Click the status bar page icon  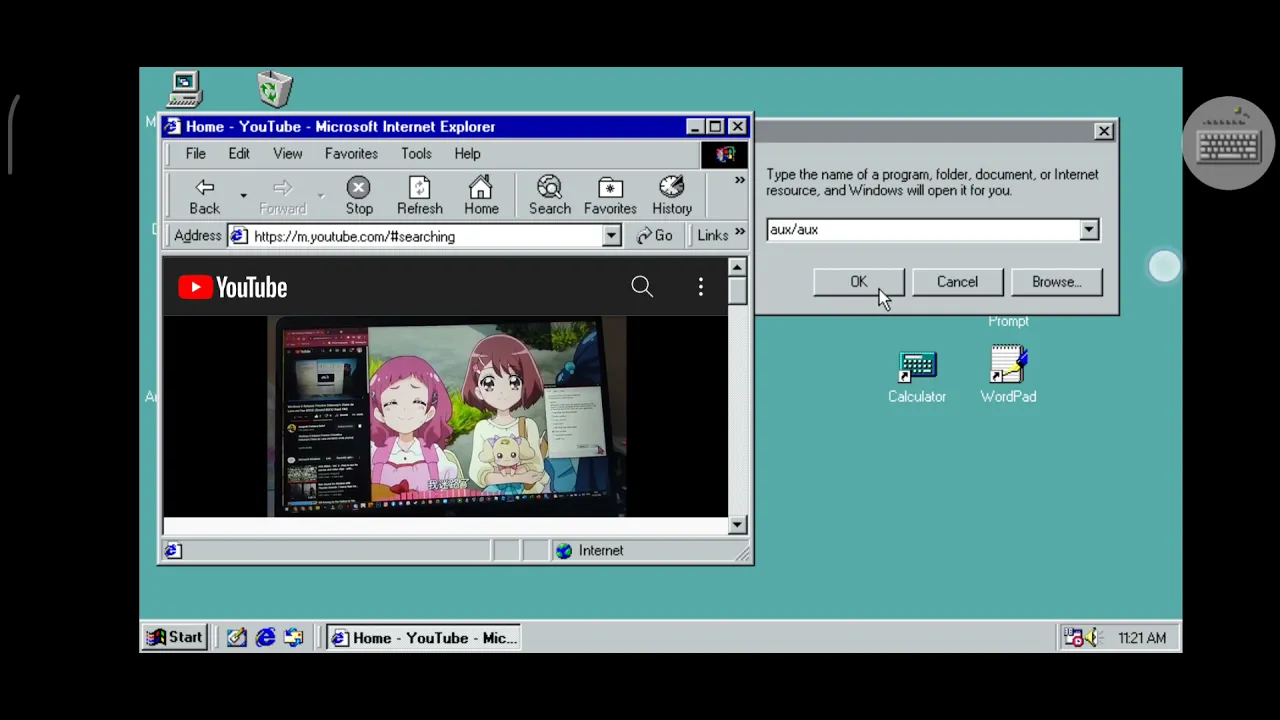click(173, 551)
